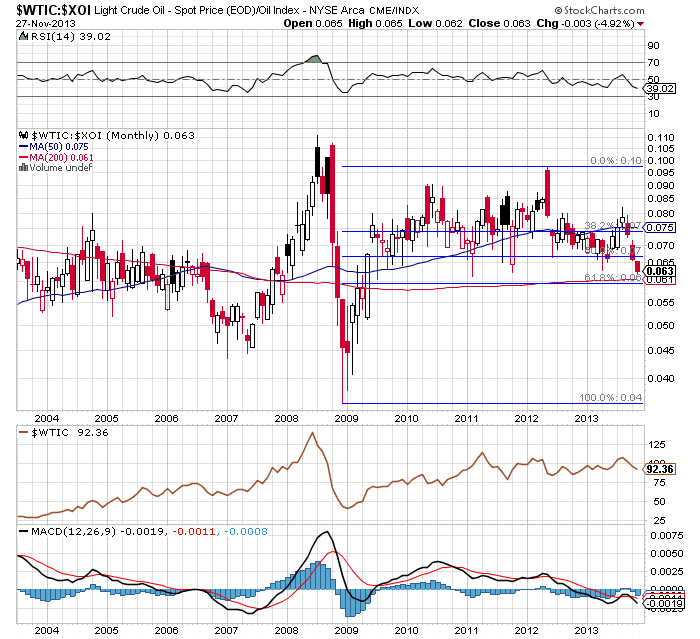Click the 38.2% Fibonacci retracement label
Viewport: 700px width, 639px height.
(612, 226)
